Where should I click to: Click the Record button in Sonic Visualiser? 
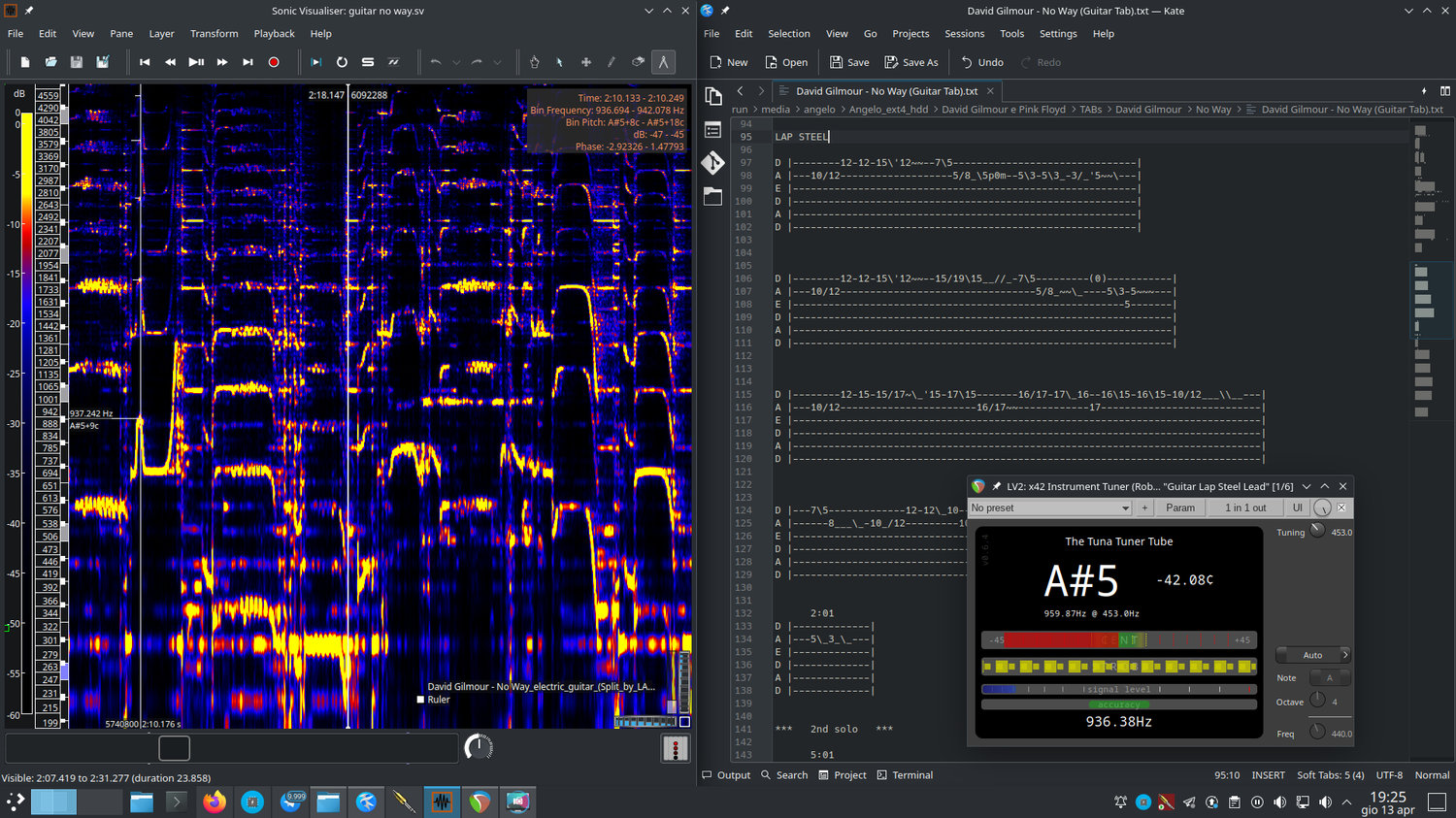tap(273, 62)
